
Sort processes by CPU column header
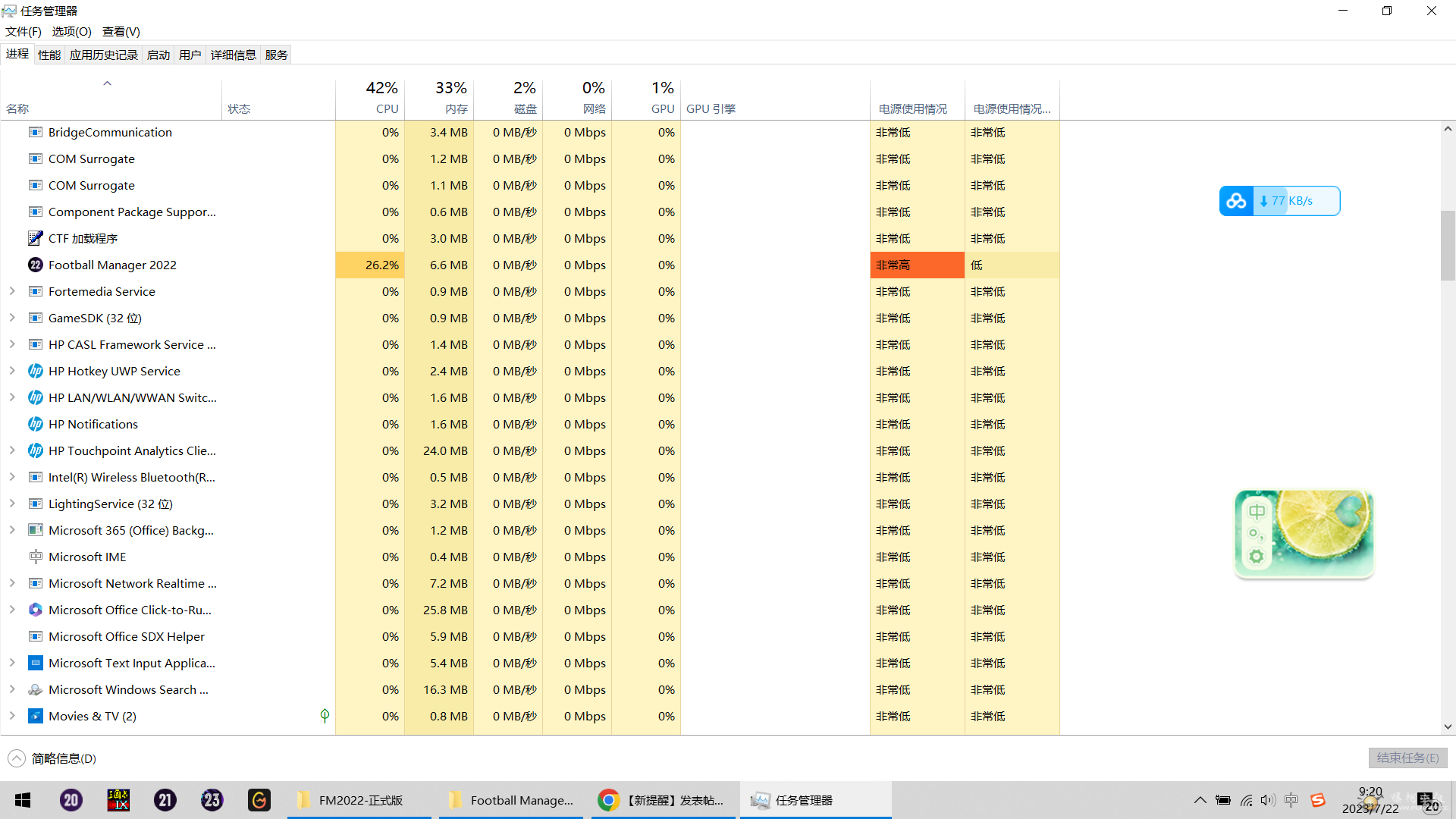tap(370, 99)
